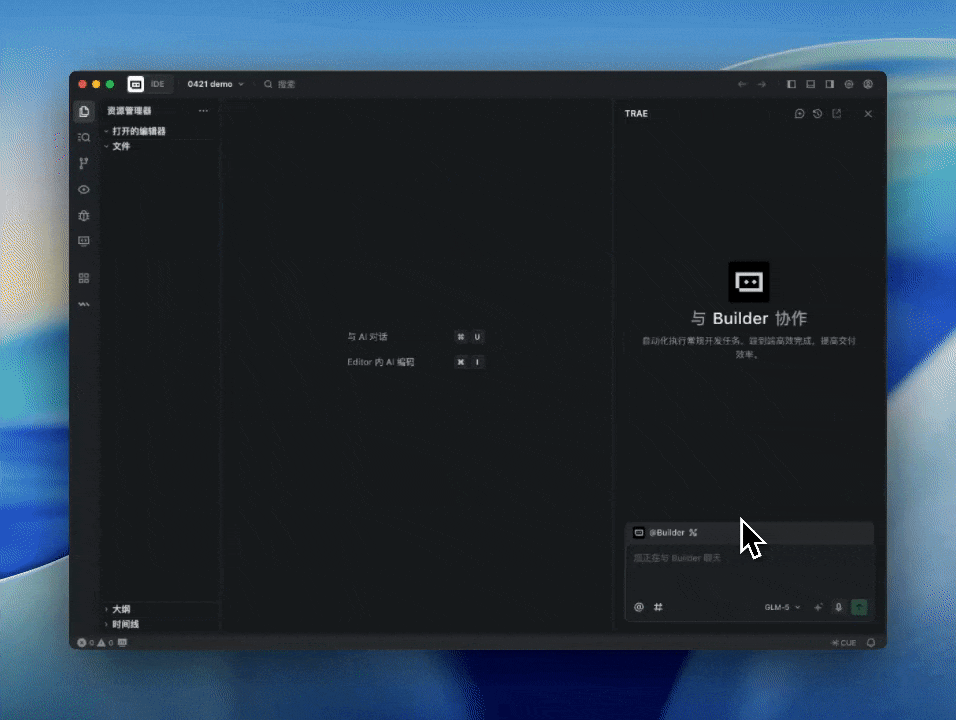Click the @ mention icon in chat
The width and height of the screenshot is (956, 720).
click(639, 607)
